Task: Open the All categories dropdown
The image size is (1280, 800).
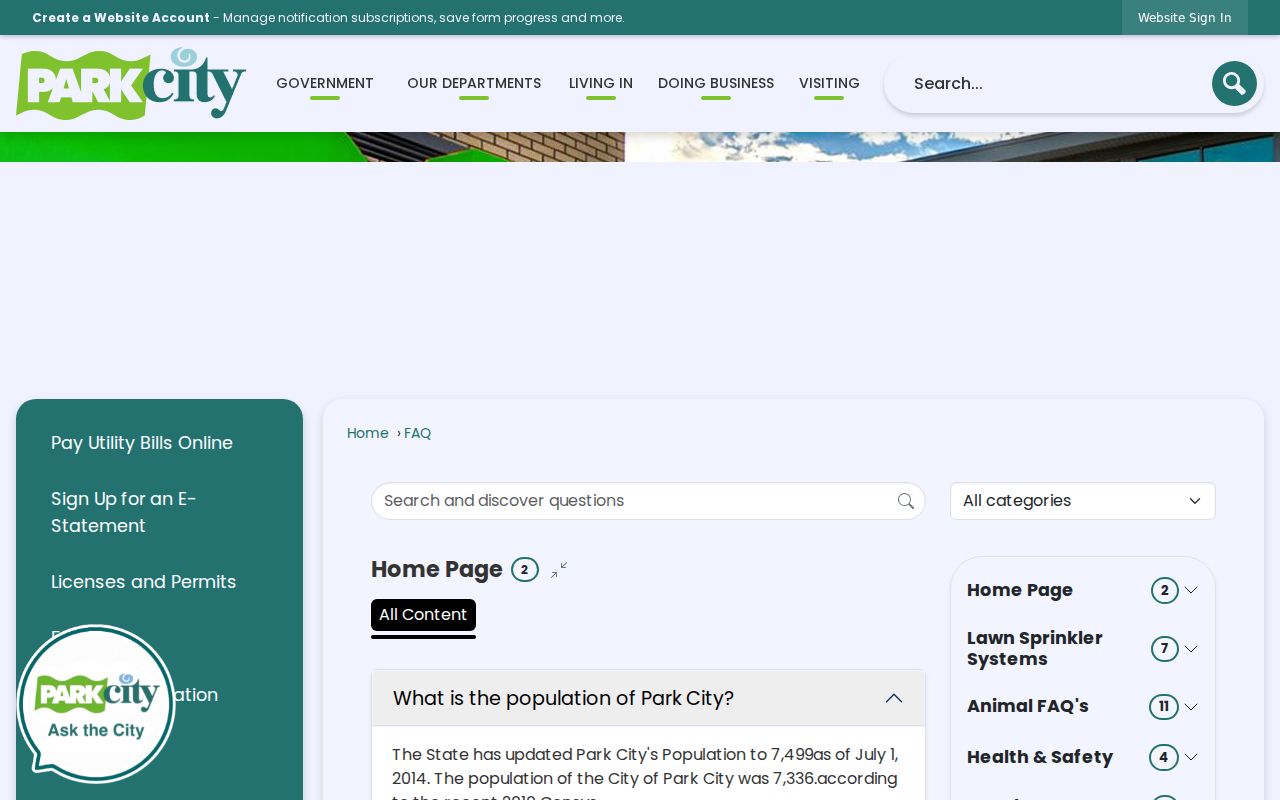Action: click(1082, 501)
